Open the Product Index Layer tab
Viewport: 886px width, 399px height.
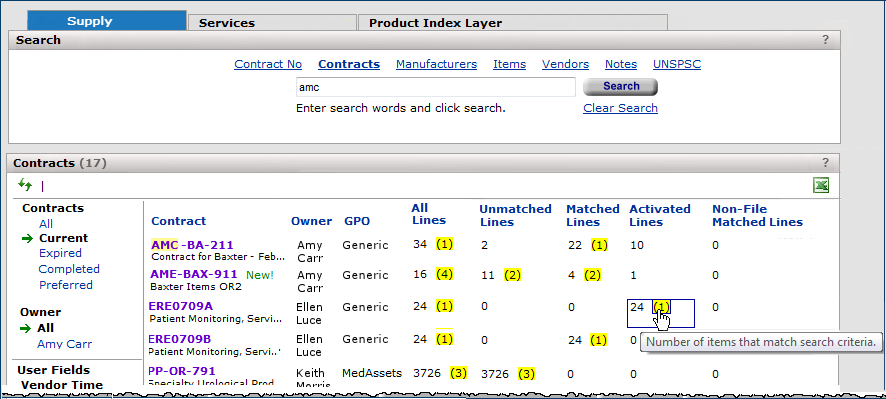tap(513, 23)
